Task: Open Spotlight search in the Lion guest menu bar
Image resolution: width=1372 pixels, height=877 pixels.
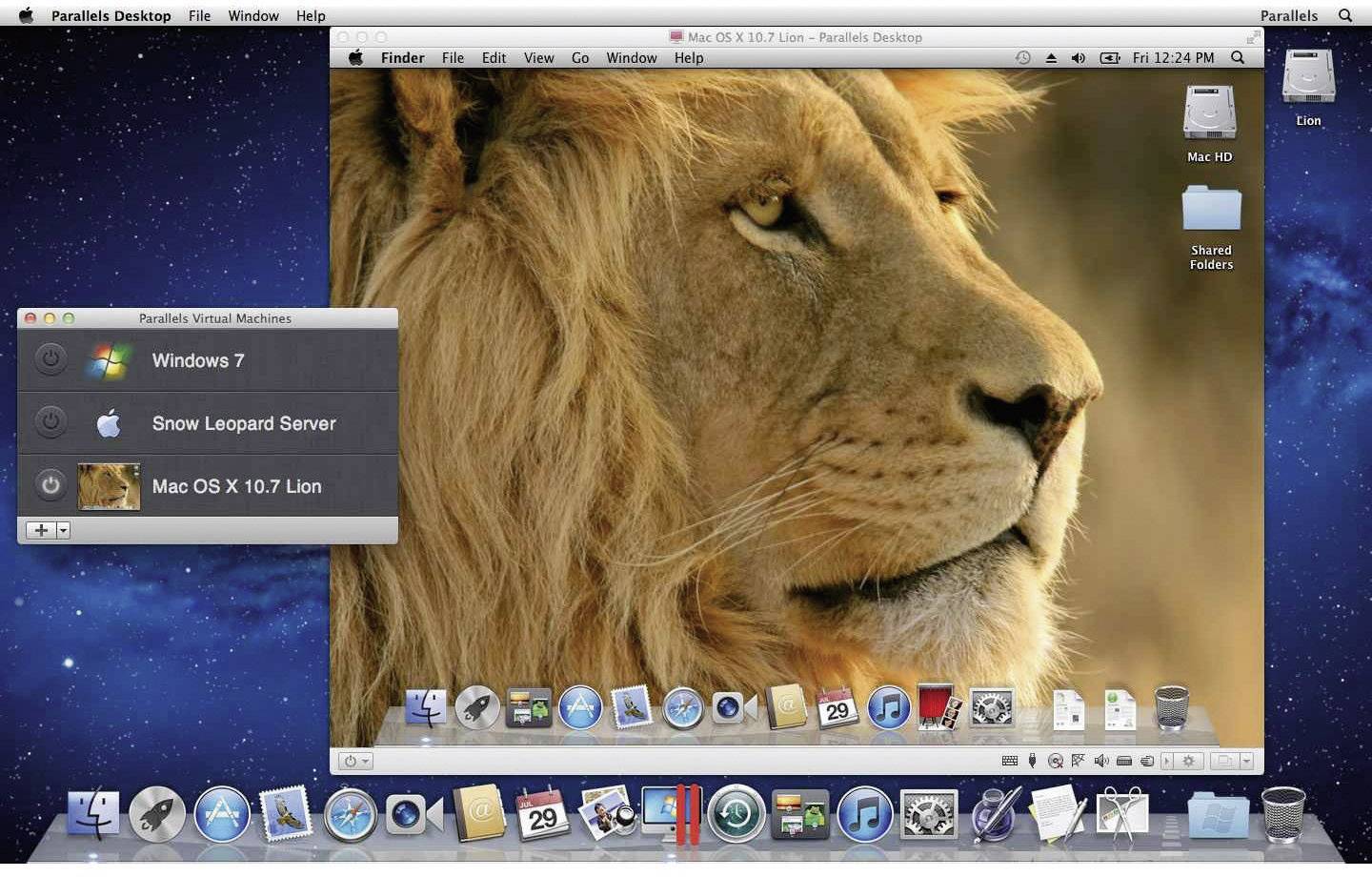Action: click(x=1238, y=57)
